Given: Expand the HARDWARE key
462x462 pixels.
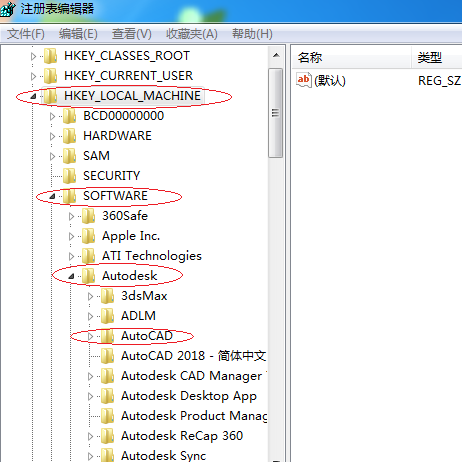Looking at the screenshot, I should click(x=52, y=136).
